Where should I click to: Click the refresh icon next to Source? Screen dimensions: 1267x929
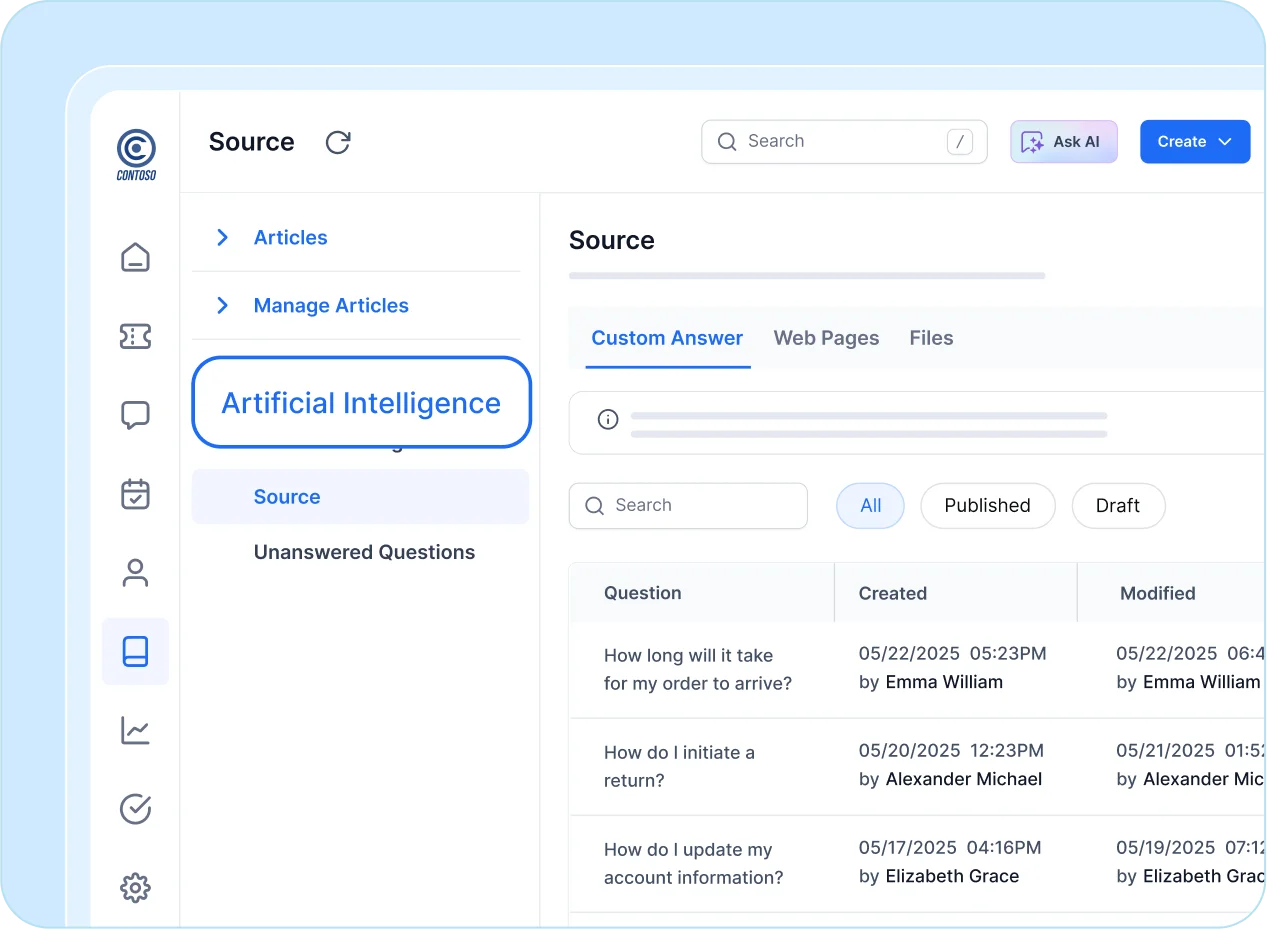point(338,142)
